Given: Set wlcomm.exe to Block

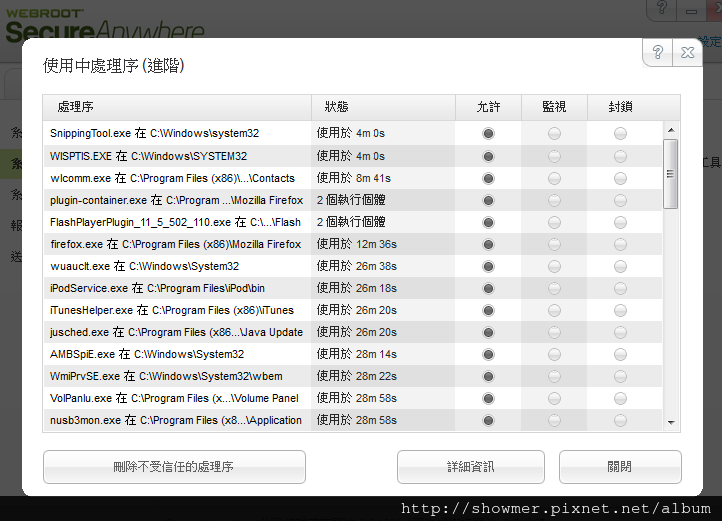Looking at the screenshot, I should pyautogui.click(x=620, y=178).
